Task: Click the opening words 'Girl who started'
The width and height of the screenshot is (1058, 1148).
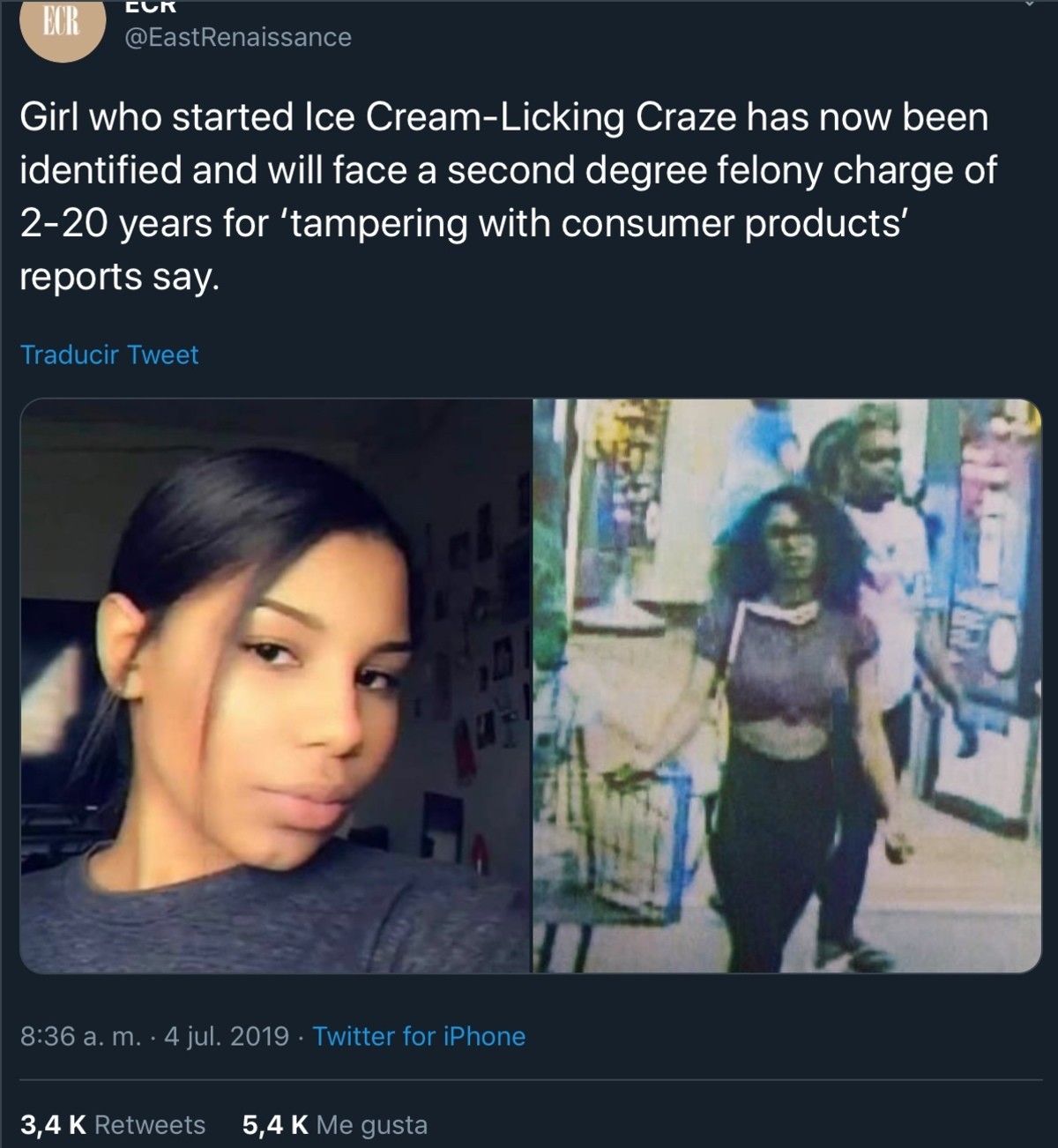Action: [159, 117]
